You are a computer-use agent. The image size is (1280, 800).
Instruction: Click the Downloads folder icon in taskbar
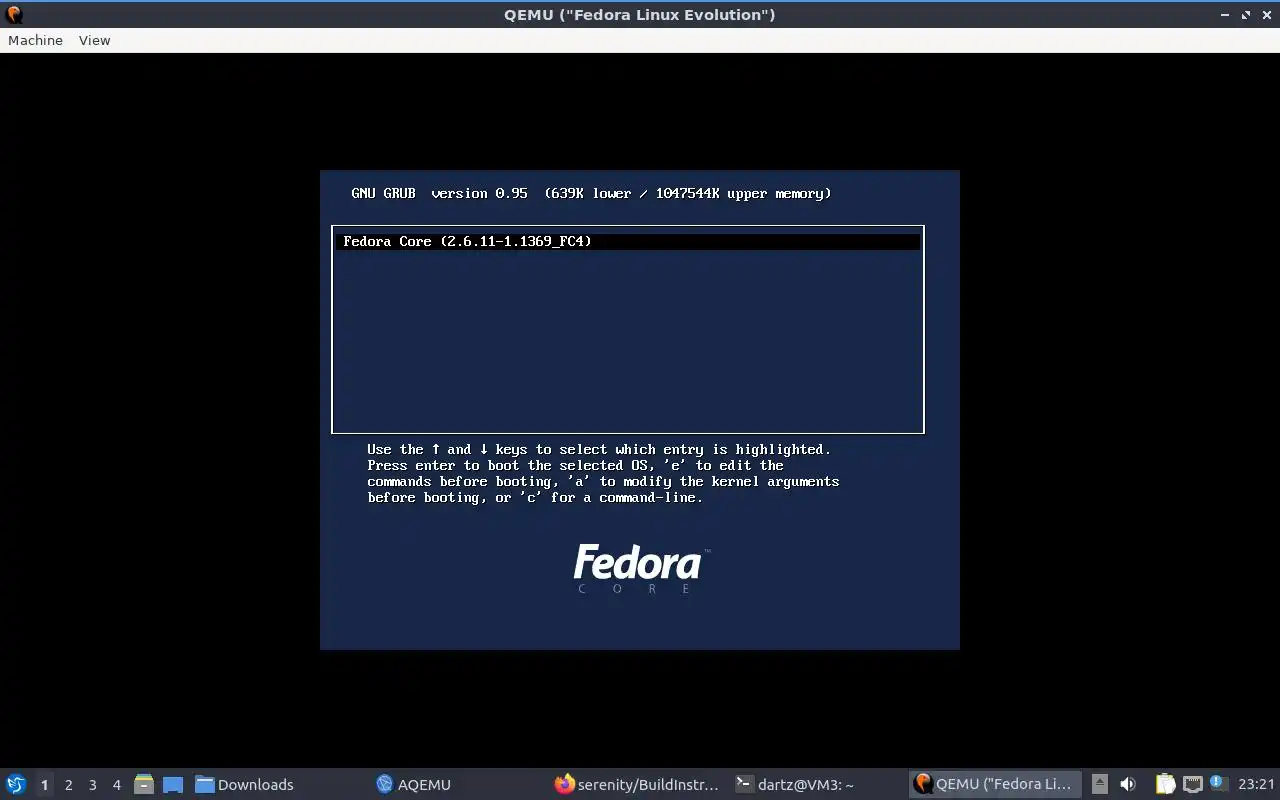click(204, 784)
